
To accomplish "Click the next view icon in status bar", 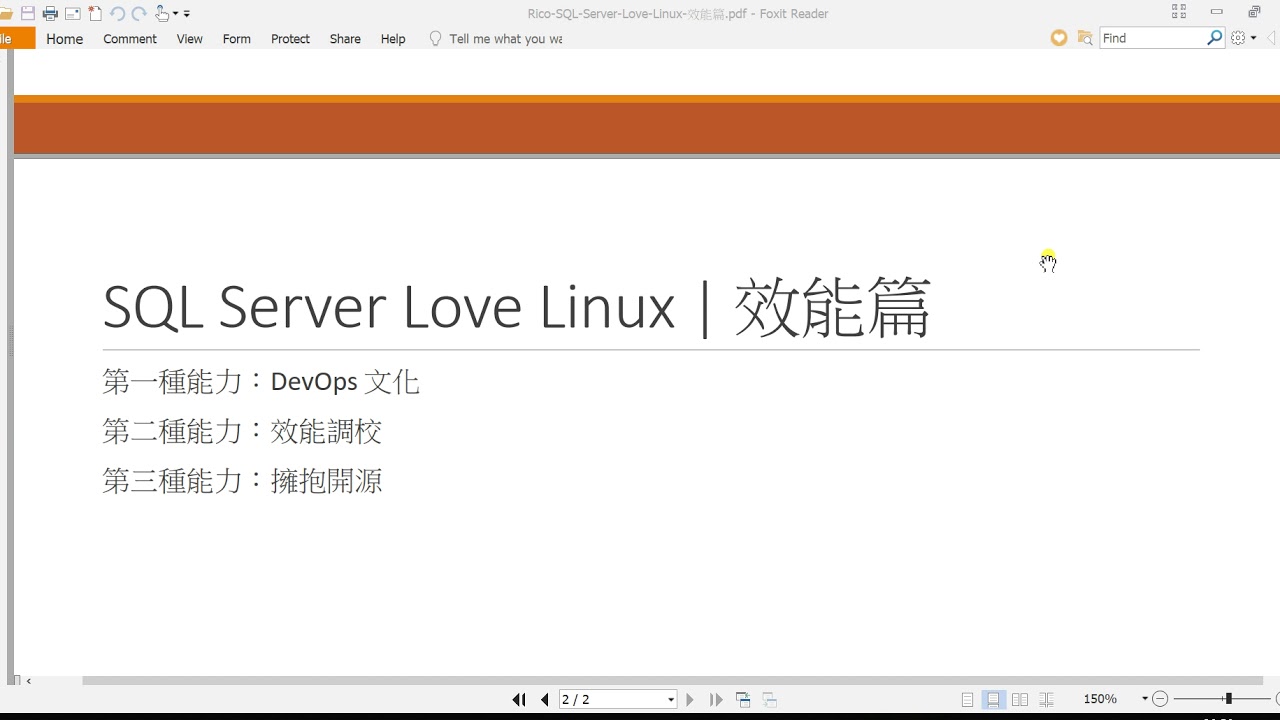I will click(x=769, y=700).
